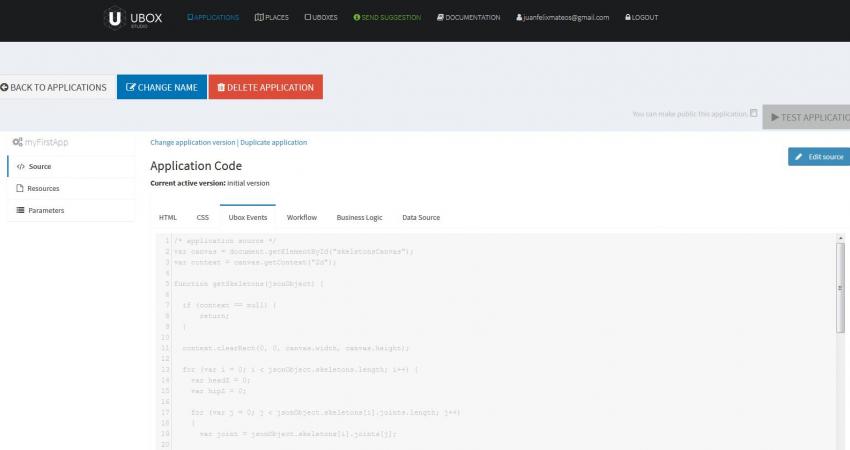The width and height of the screenshot is (850, 450).
Task: Switch to the HTML tab
Action: pyautogui.click(x=168, y=217)
